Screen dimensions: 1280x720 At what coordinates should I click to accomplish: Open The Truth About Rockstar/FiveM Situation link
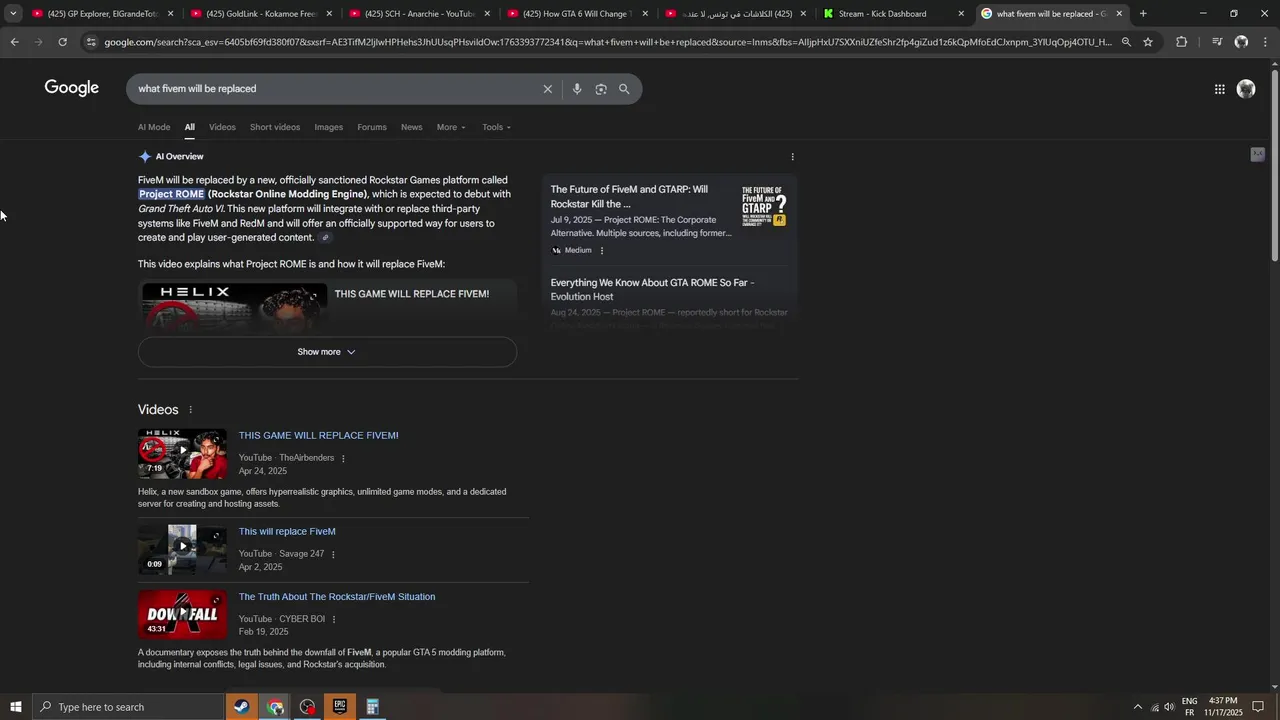tap(337, 597)
